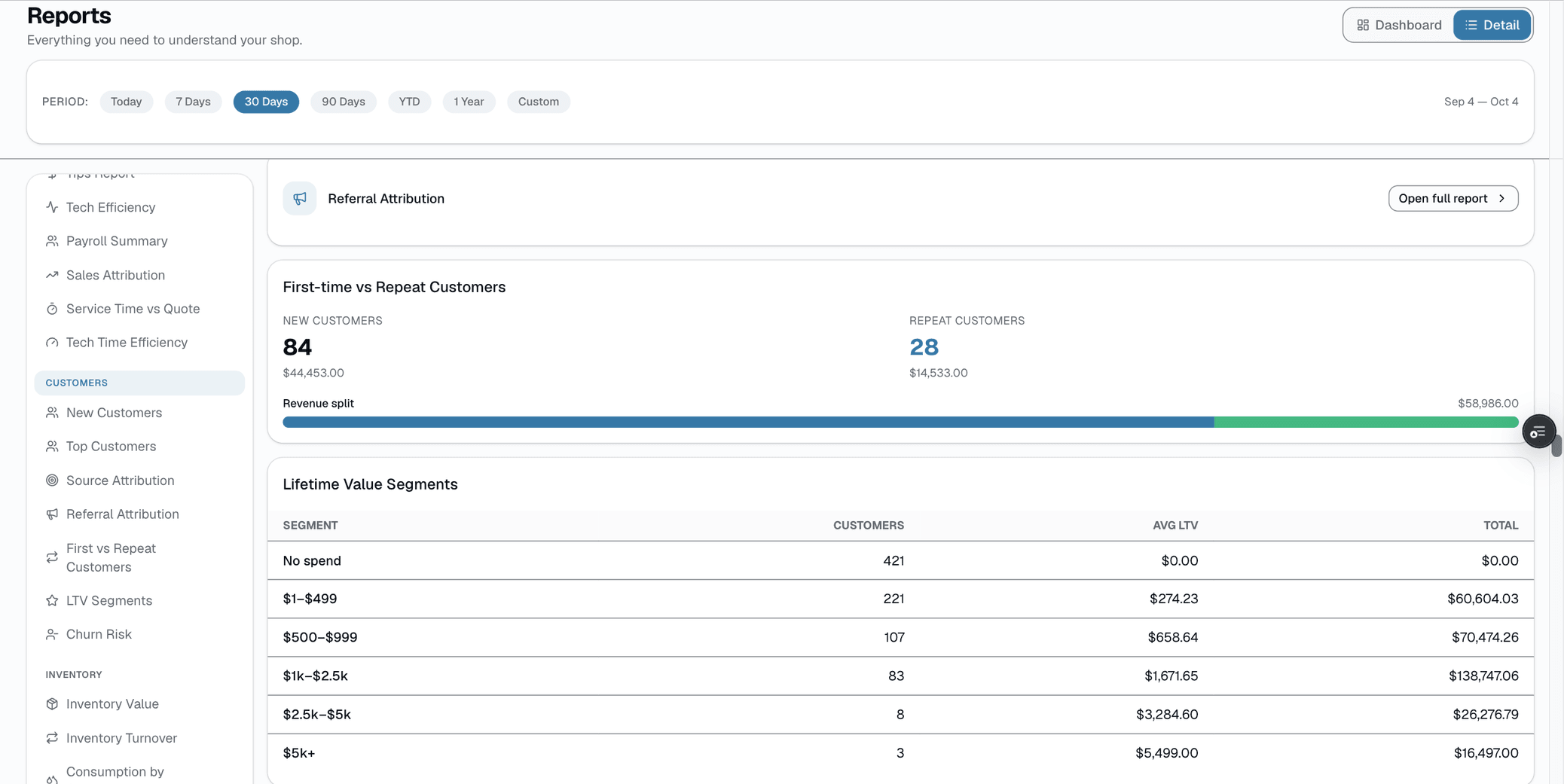Click the floating dark round widget button
The height and width of the screenshot is (784, 1564).
tap(1538, 432)
